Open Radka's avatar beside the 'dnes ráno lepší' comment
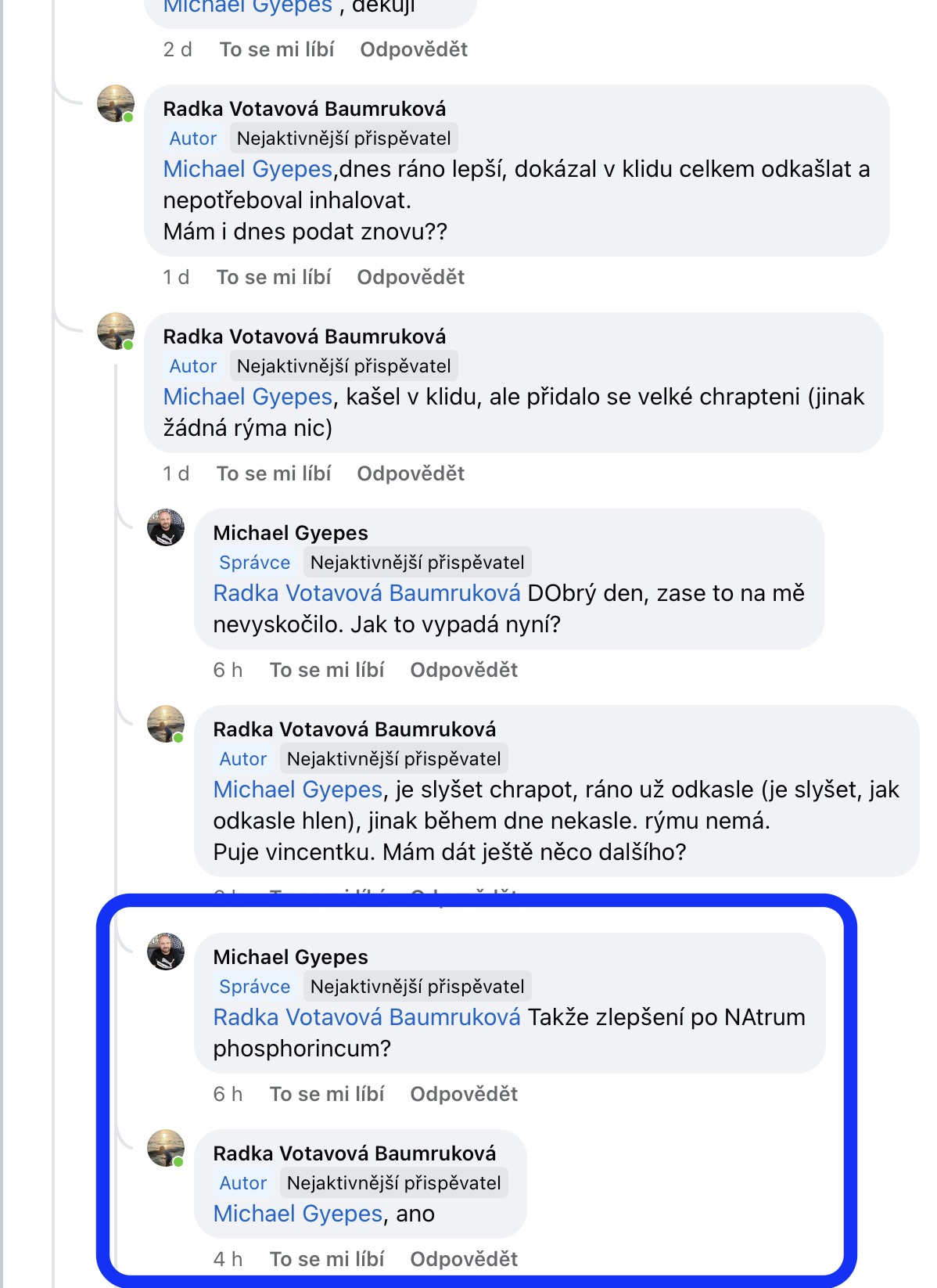Viewport: 937px width, 1288px height. (116, 103)
